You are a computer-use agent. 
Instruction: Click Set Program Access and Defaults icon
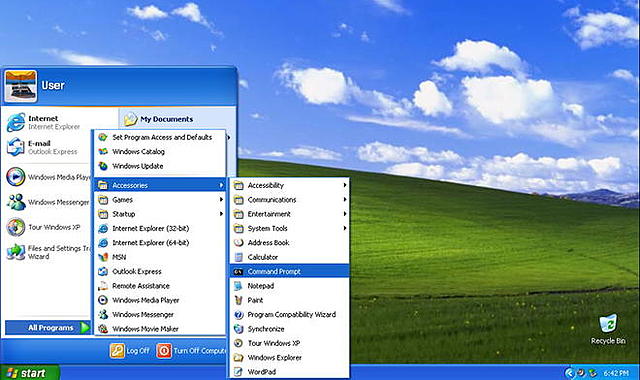103,137
